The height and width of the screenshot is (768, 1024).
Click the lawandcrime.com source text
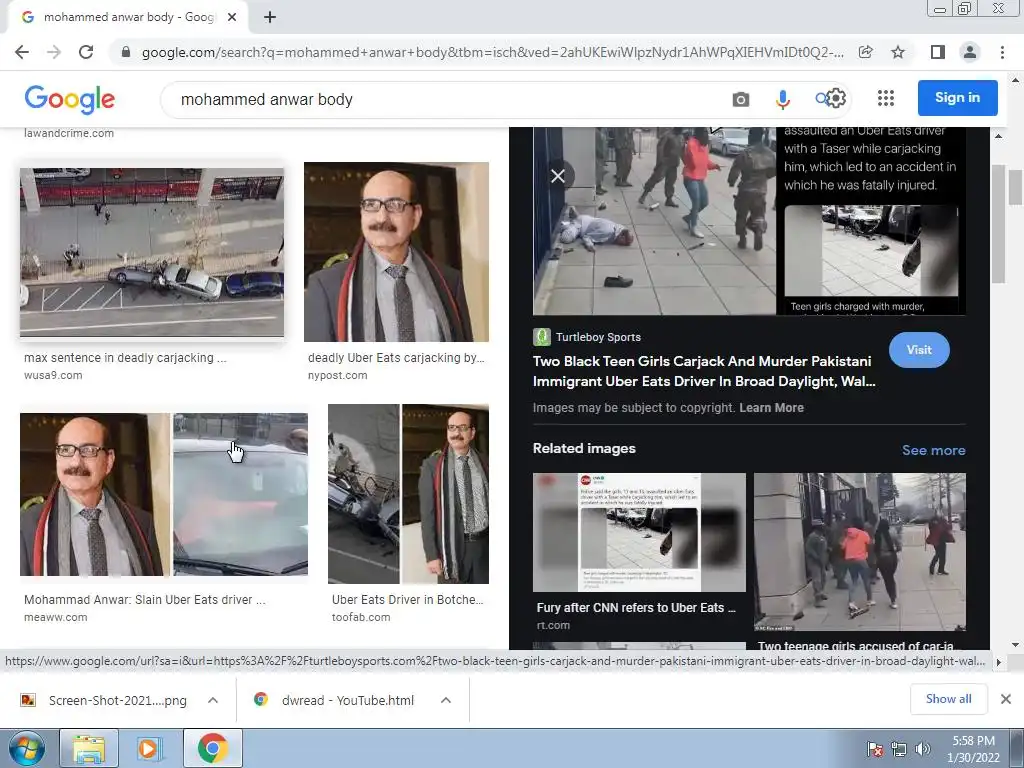(69, 133)
